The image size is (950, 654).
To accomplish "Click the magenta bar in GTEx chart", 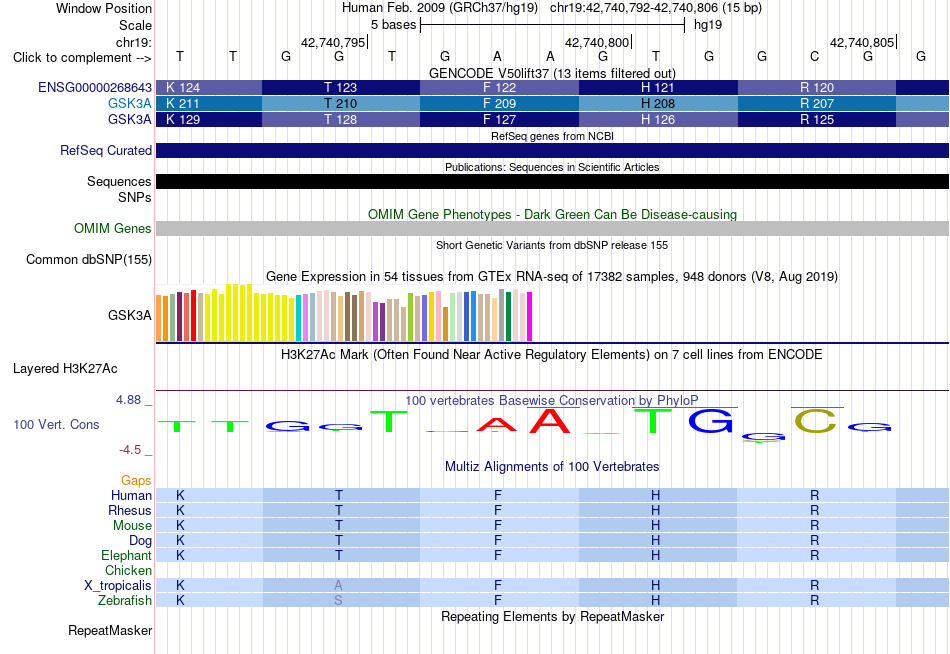I will [530, 316].
